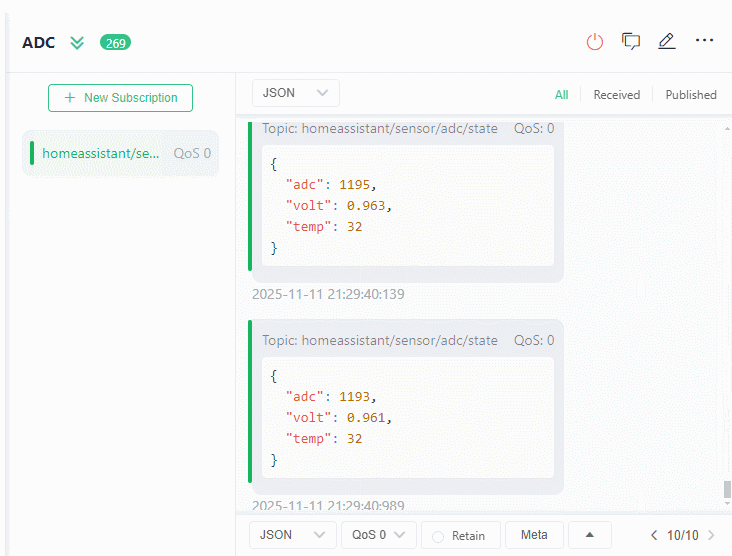Click the Meta button
The height and width of the screenshot is (556, 732).
534,535
